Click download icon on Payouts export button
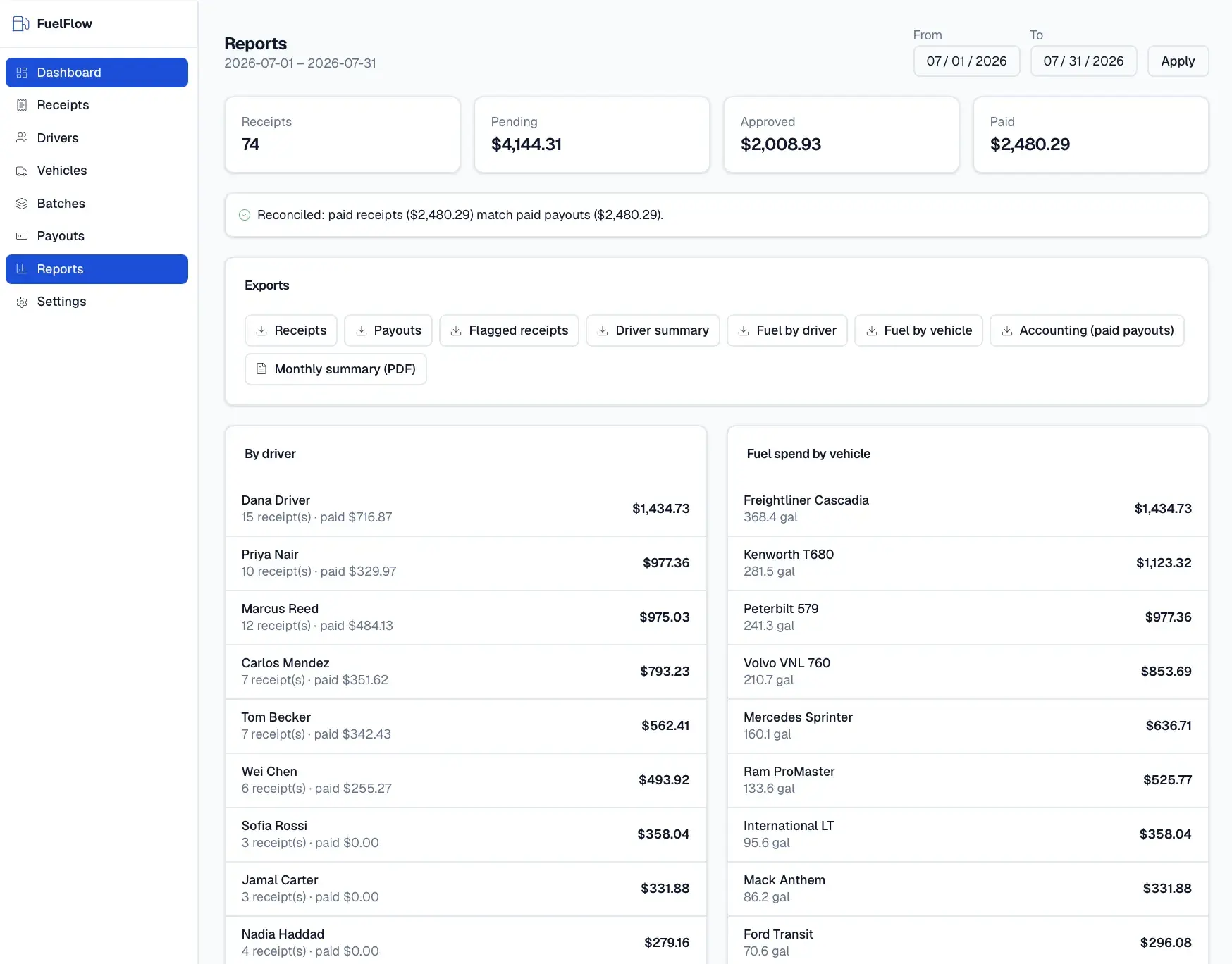Image resolution: width=1232 pixels, height=964 pixels. coord(362,330)
